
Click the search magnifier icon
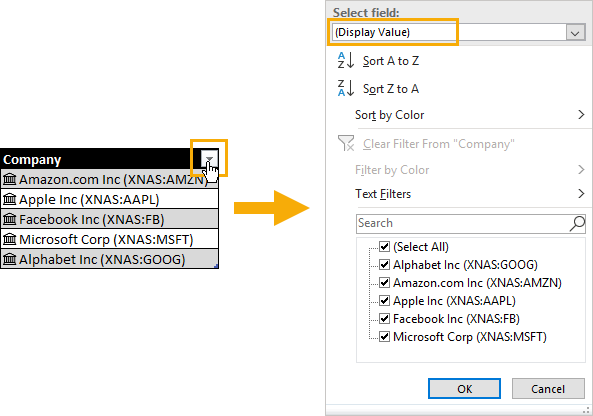pos(577,223)
